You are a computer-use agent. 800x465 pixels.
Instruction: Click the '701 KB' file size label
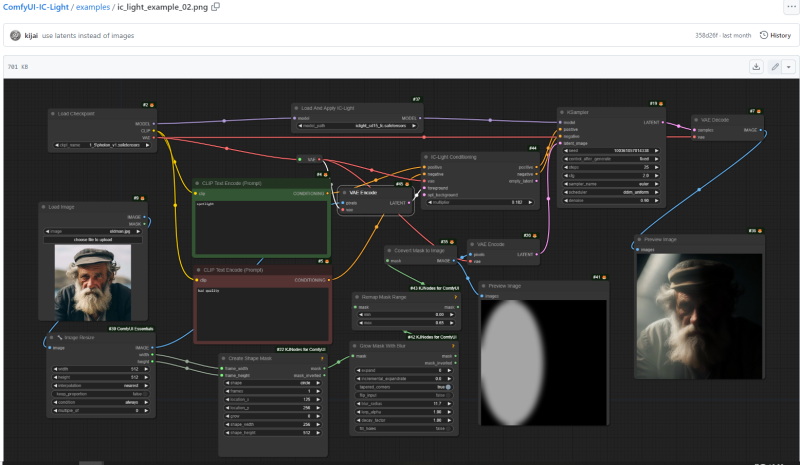coord(18,67)
